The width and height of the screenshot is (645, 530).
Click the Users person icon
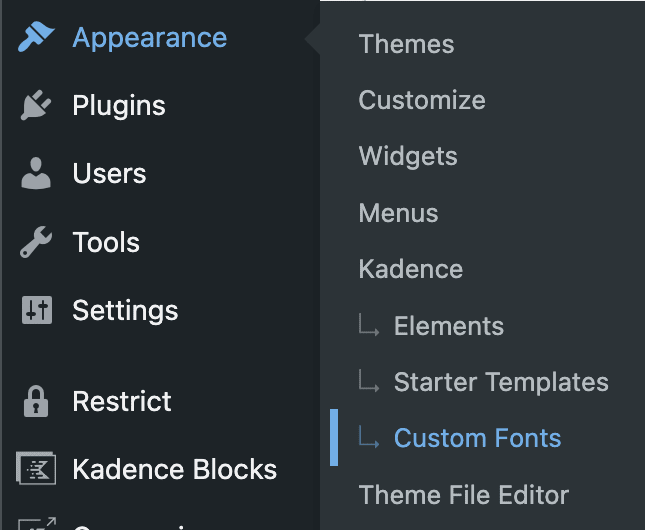(x=36, y=173)
